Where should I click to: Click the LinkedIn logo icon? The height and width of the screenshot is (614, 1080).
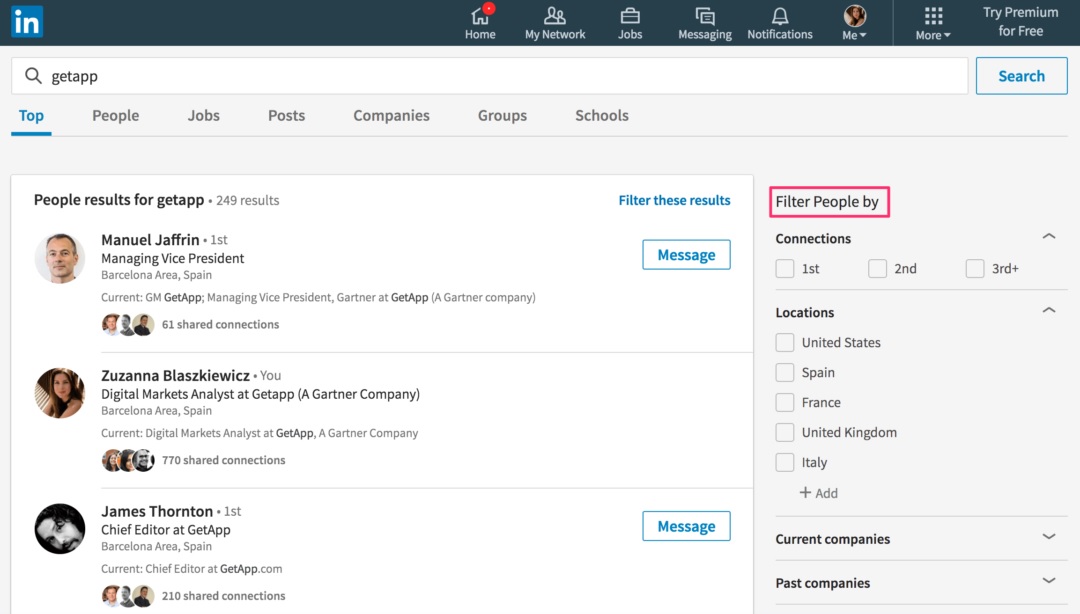tap(27, 22)
